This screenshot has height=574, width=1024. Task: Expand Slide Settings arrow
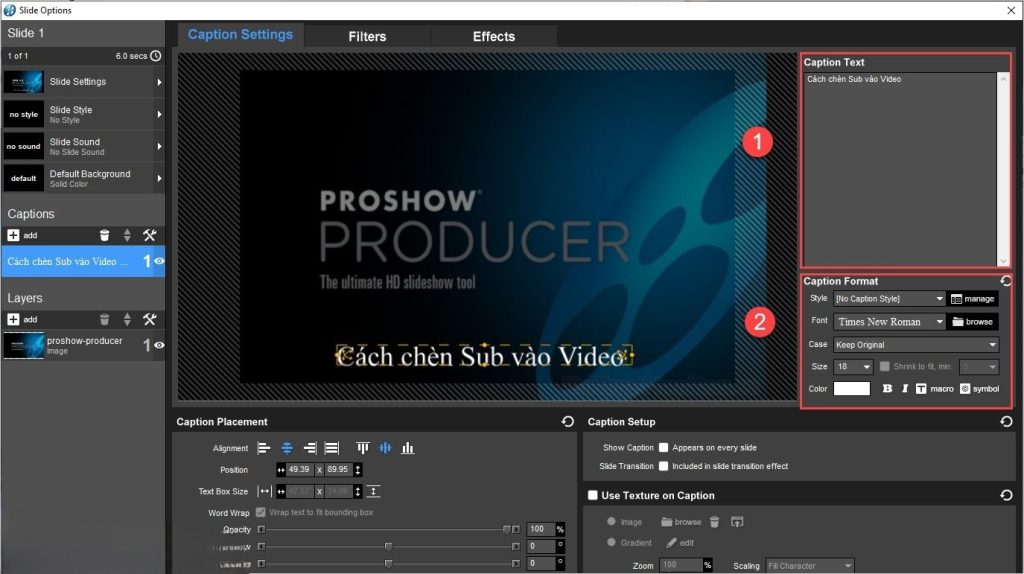pyautogui.click(x=159, y=82)
